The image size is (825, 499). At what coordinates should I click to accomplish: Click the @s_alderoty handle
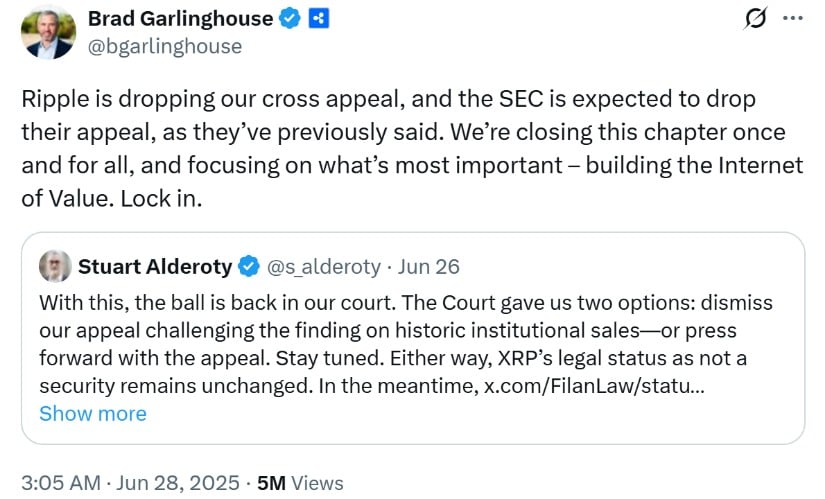pyautogui.click(x=324, y=267)
